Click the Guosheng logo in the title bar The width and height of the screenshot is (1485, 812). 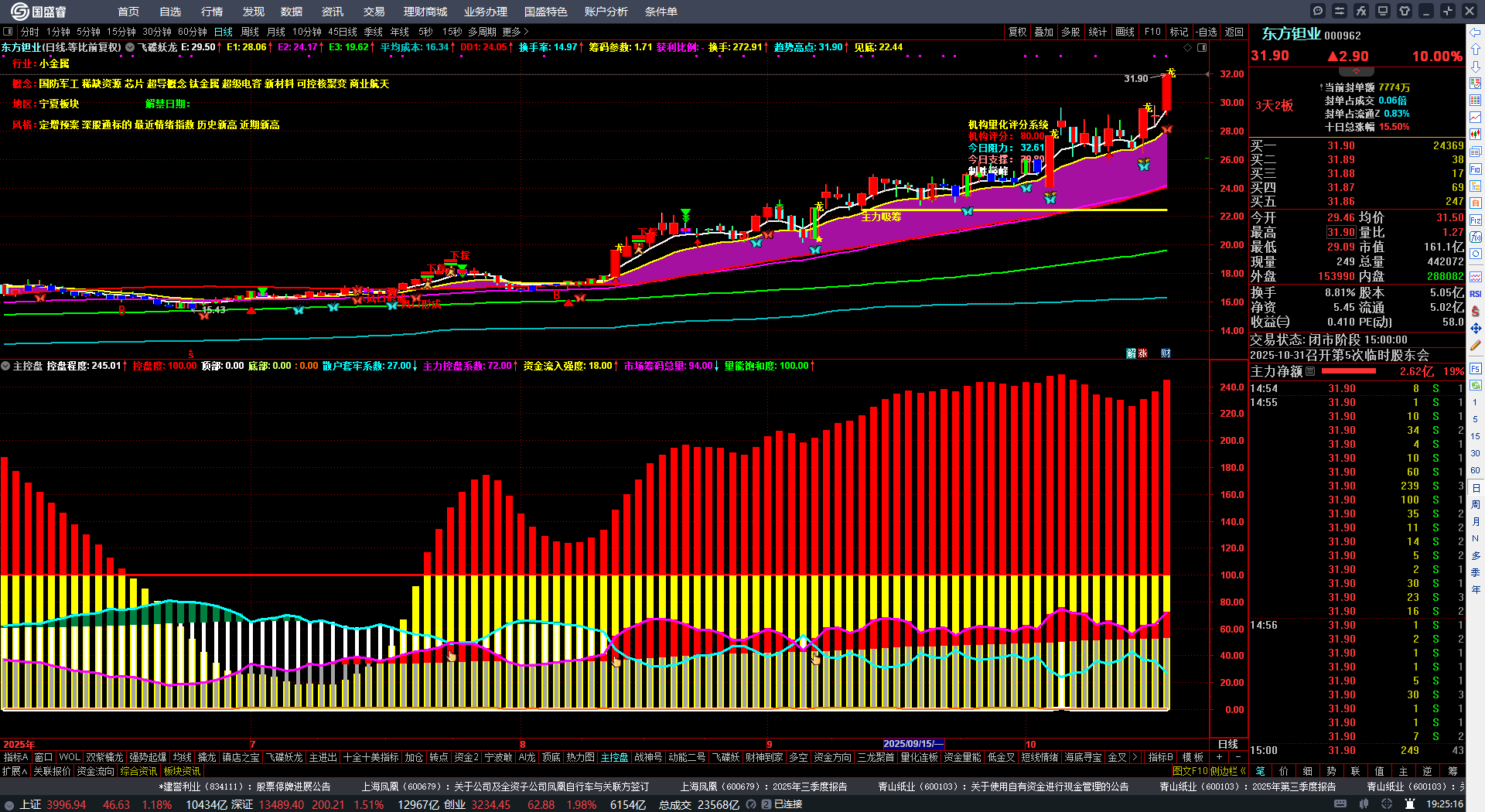[x=39, y=12]
